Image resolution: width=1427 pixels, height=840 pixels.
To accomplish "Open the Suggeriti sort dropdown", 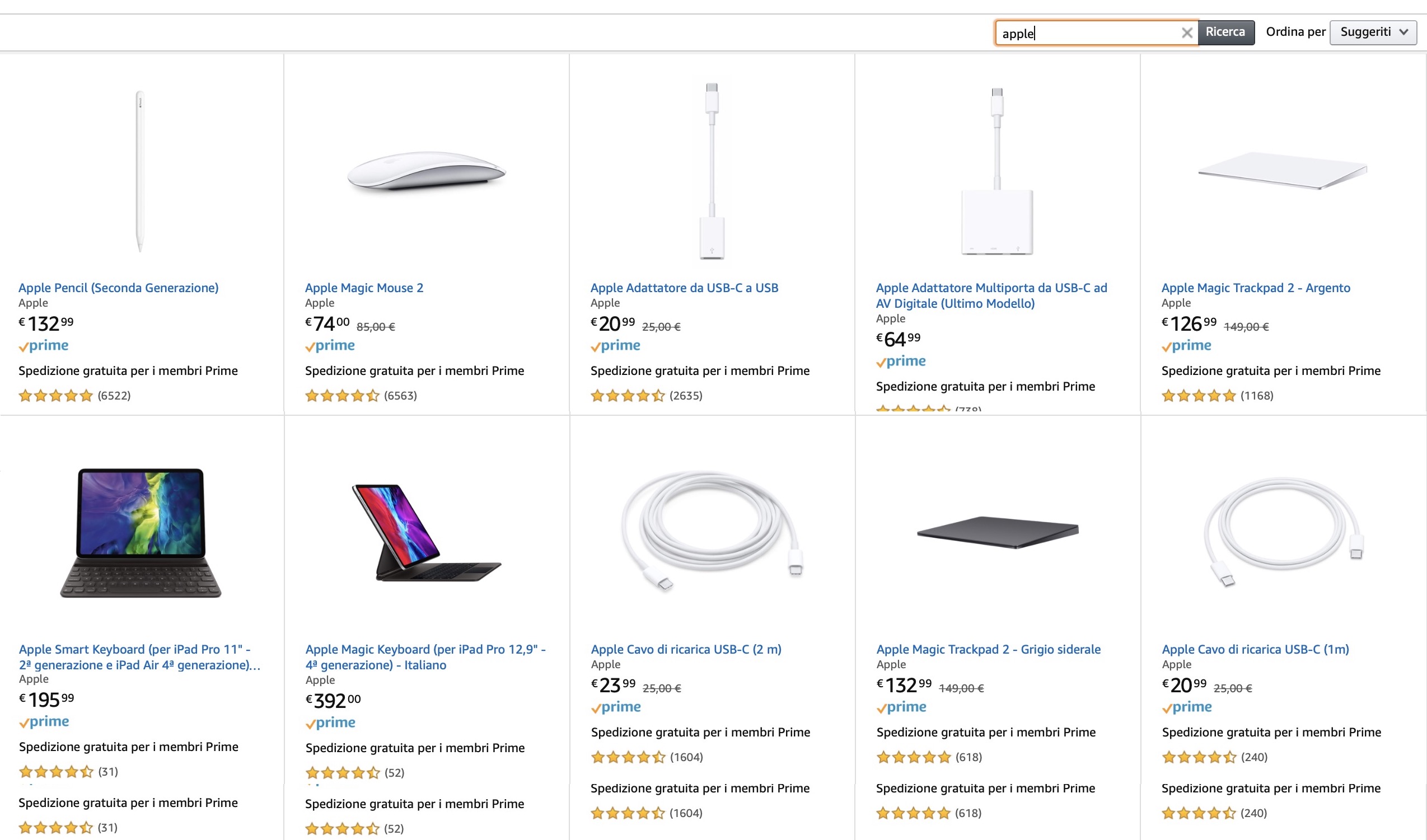I will pos(1373,32).
